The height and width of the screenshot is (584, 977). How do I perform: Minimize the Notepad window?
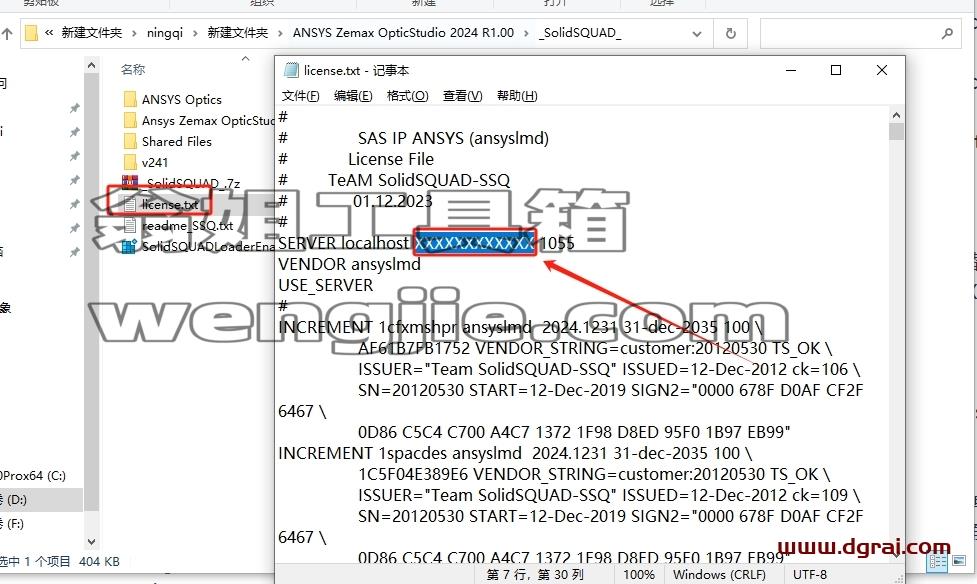[x=791, y=70]
